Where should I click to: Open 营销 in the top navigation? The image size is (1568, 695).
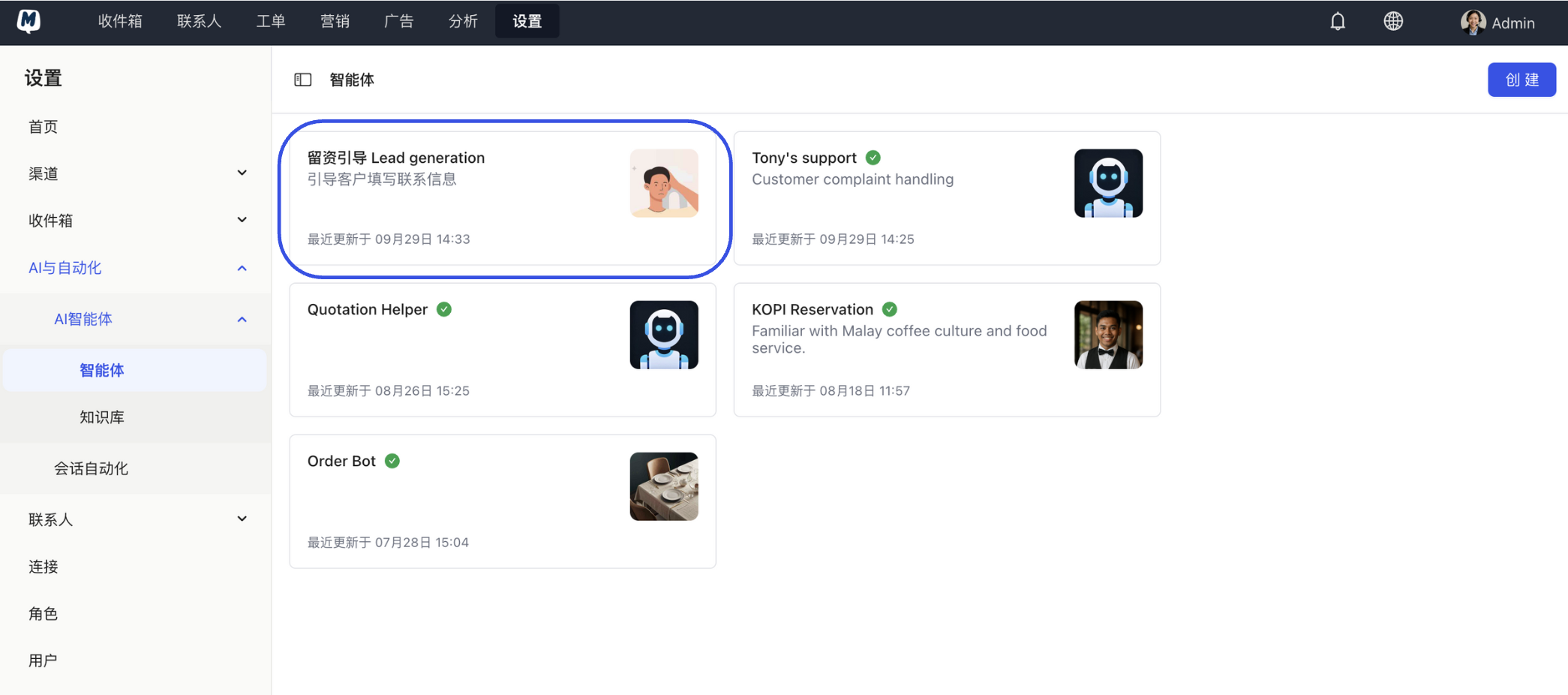[335, 22]
